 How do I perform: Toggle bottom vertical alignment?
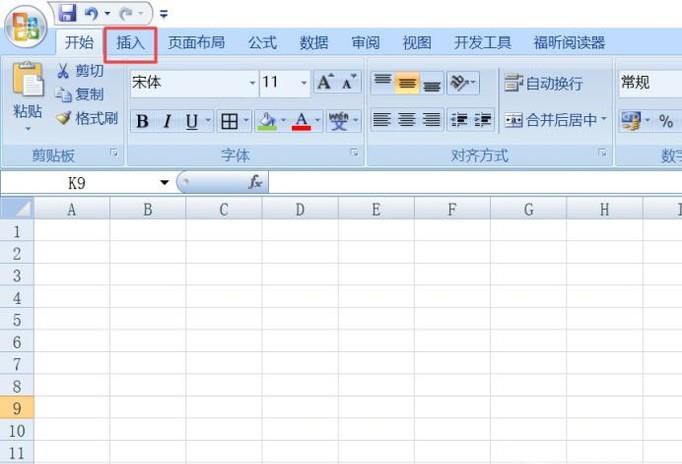tap(431, 82)
